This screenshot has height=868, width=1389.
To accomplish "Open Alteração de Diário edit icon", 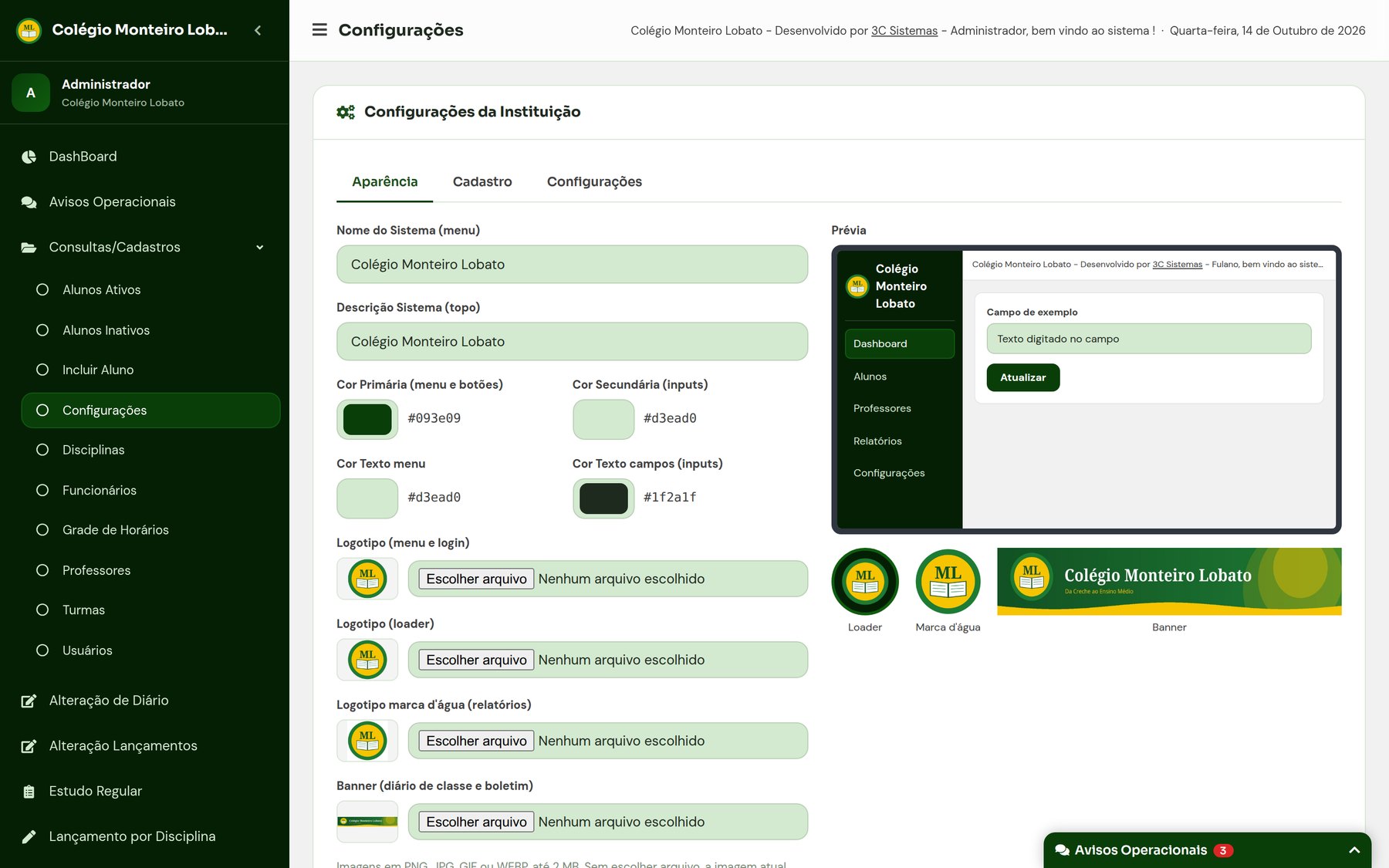I will point(29,701).
